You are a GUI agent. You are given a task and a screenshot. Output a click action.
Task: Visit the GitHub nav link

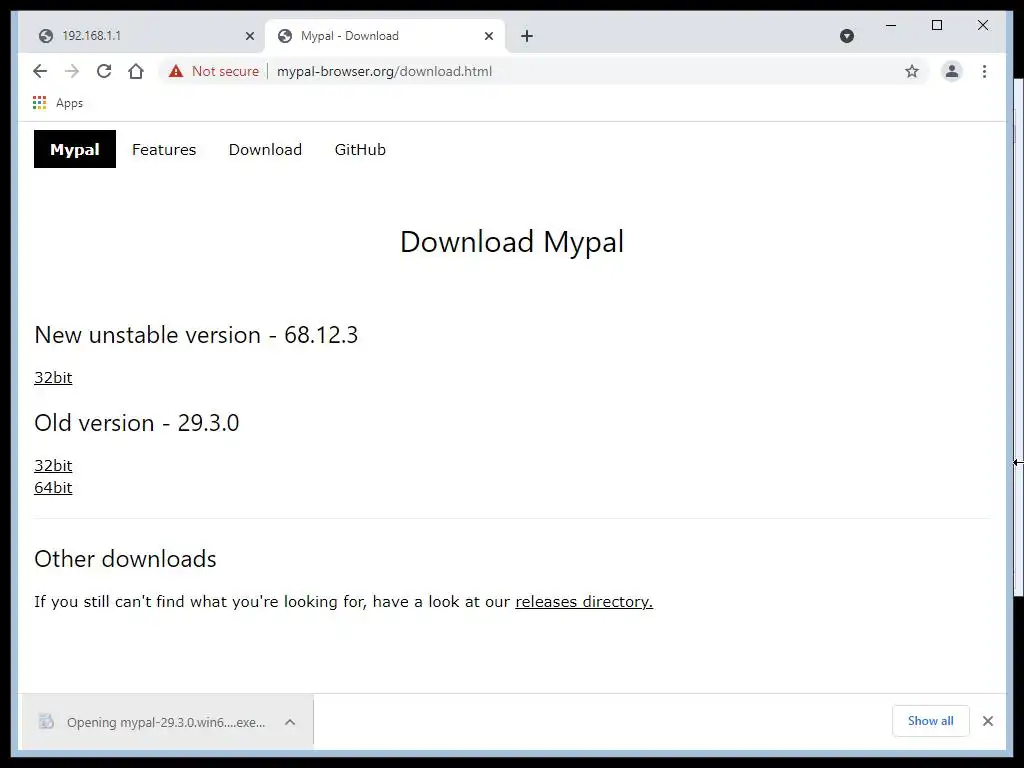360,150
